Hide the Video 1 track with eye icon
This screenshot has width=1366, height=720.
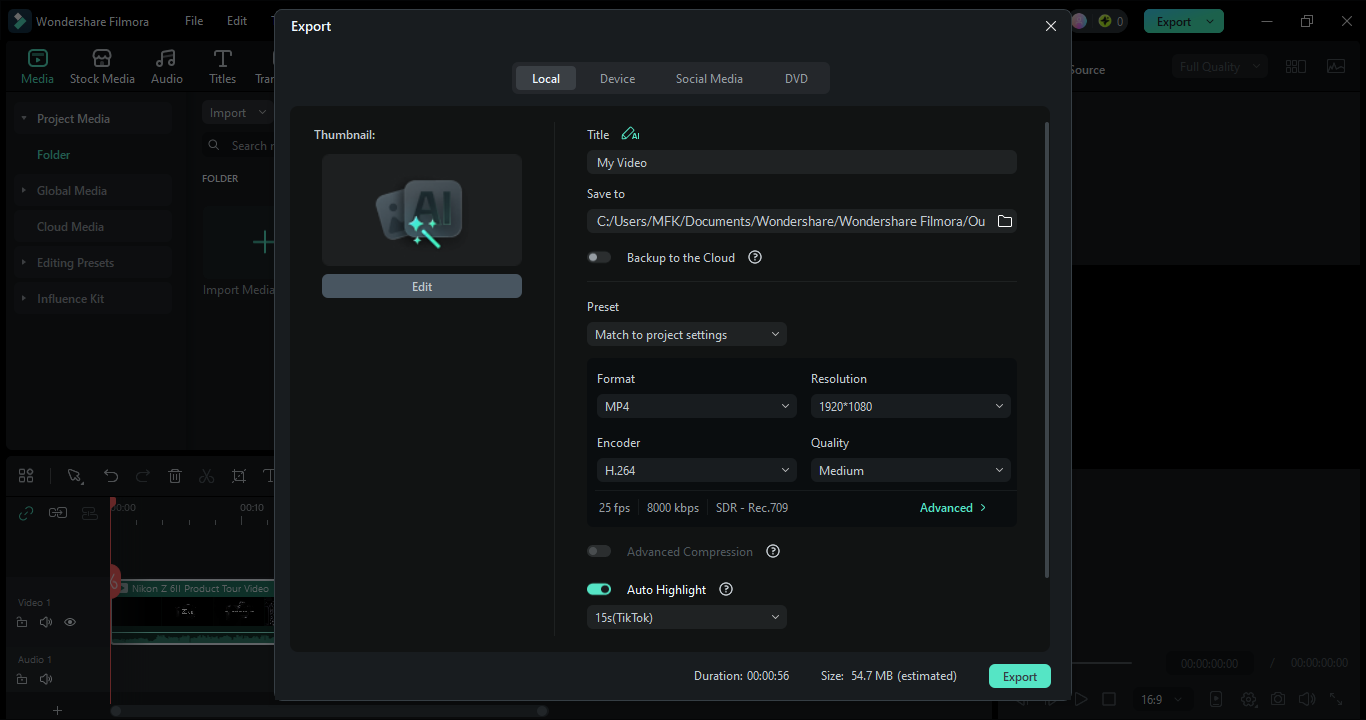coord(70,622)
